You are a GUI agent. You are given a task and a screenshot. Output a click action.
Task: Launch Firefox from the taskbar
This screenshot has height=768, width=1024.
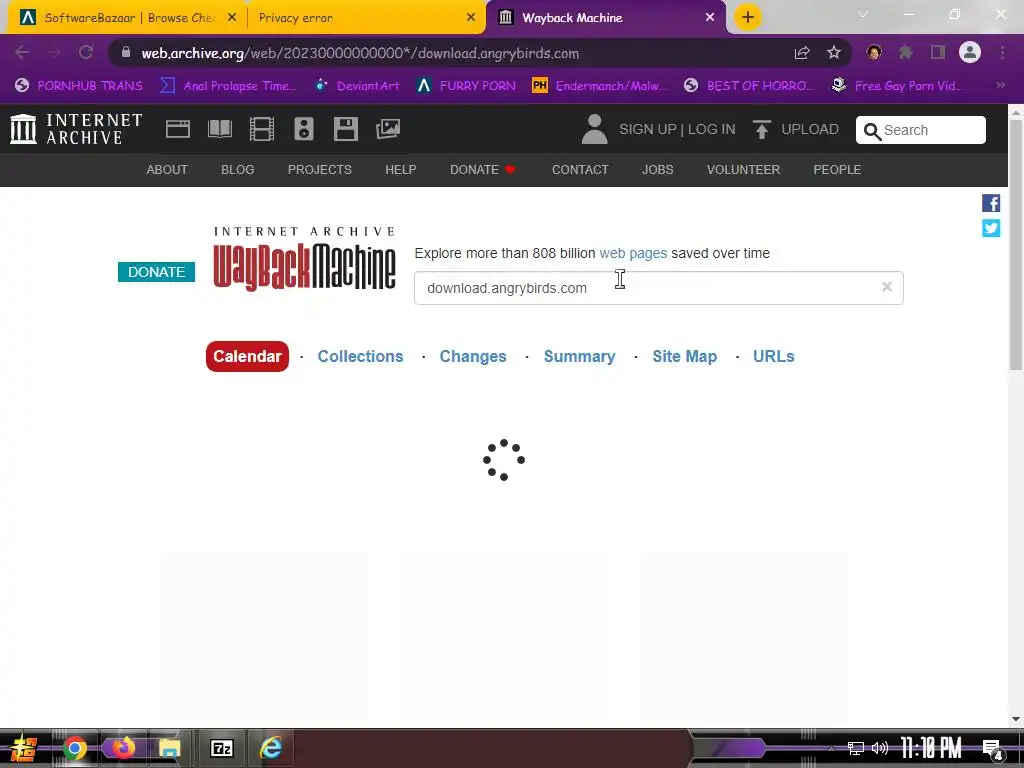point(122,748)
